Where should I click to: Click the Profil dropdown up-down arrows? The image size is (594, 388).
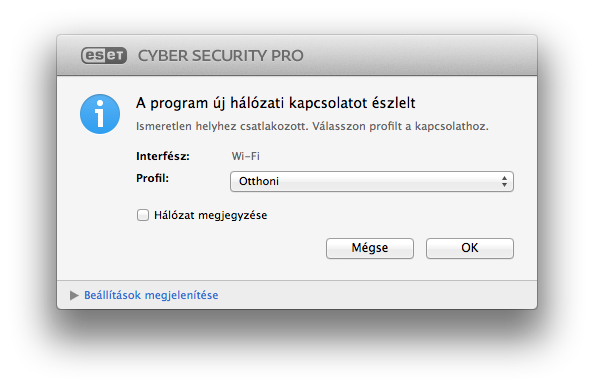click(x=504, y=181)
